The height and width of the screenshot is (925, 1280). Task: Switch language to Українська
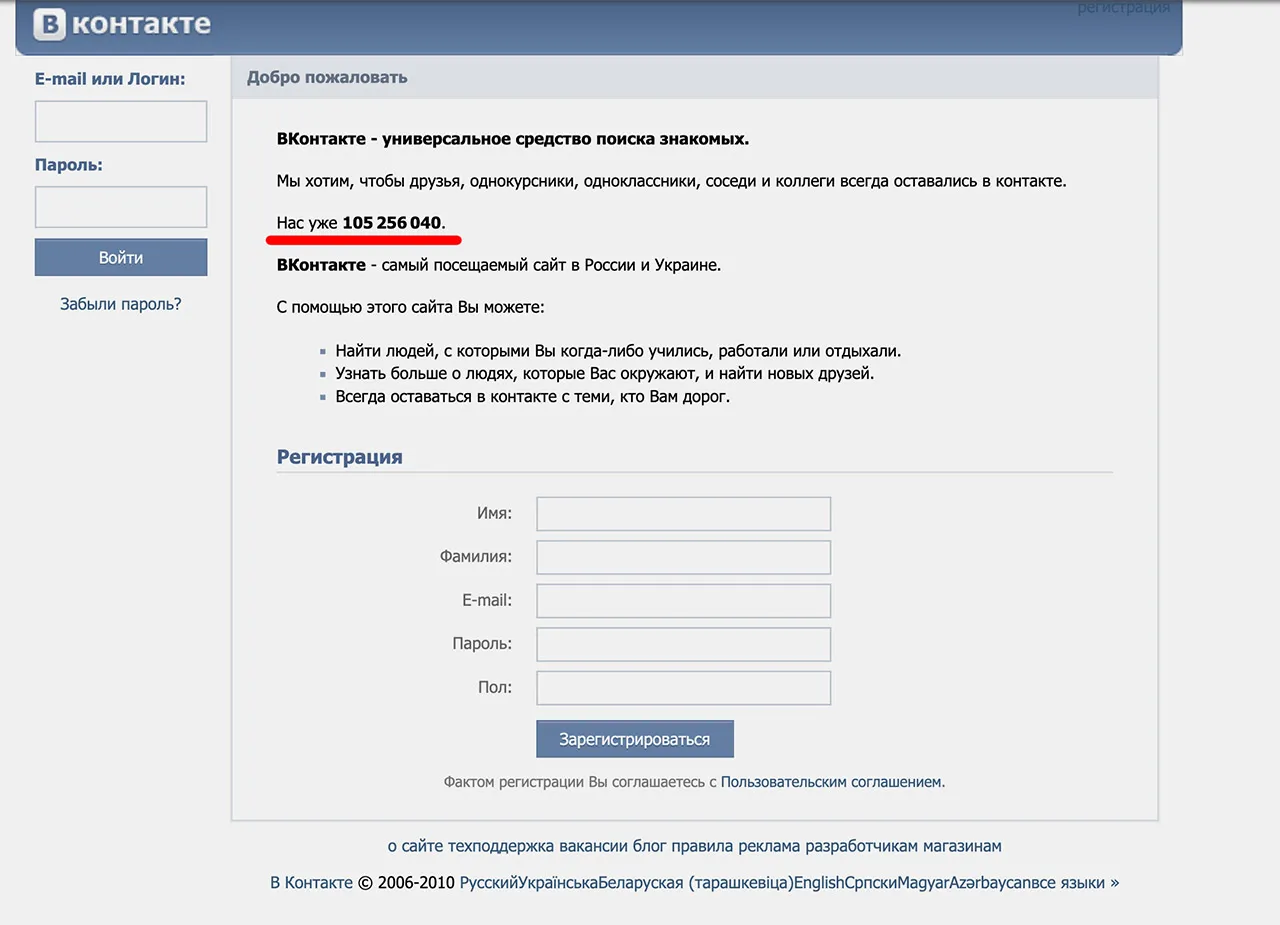(557, 883)
